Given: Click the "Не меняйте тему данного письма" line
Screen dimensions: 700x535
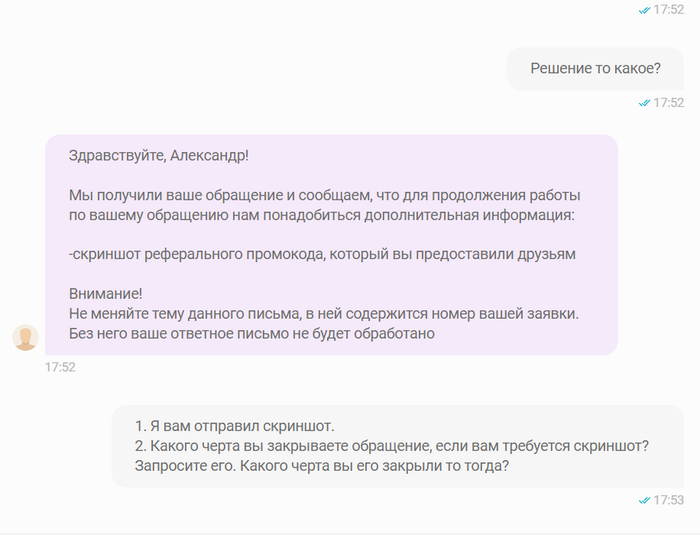Looking at the screenshot, I should (324, 313).
